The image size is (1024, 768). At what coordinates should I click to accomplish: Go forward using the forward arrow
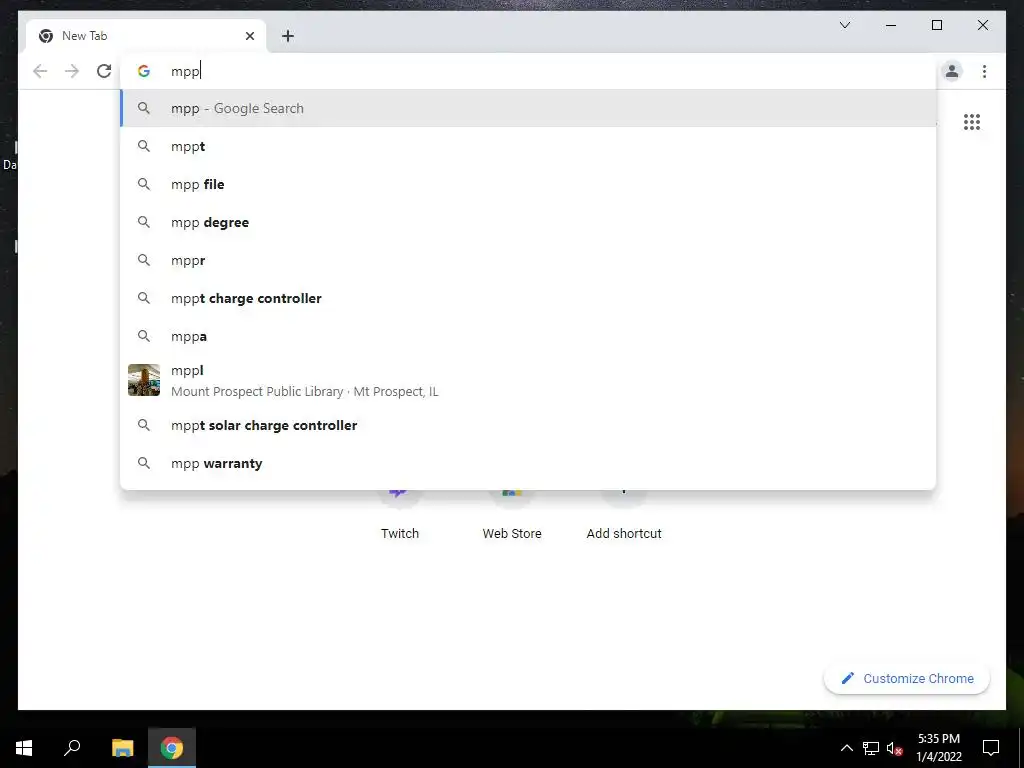72,71
